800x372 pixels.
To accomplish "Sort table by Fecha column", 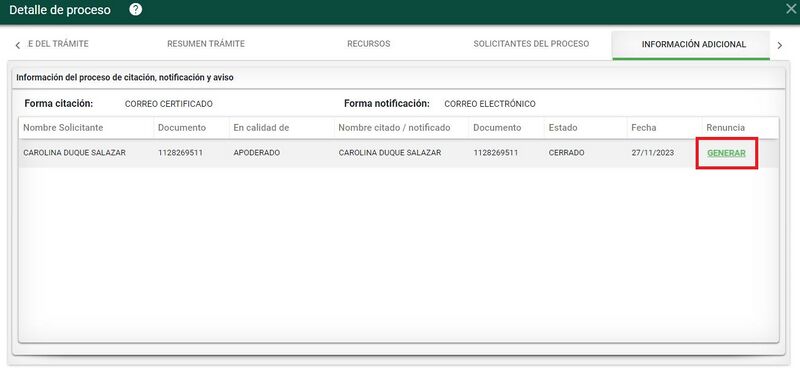I will click(x=644, y=128).
